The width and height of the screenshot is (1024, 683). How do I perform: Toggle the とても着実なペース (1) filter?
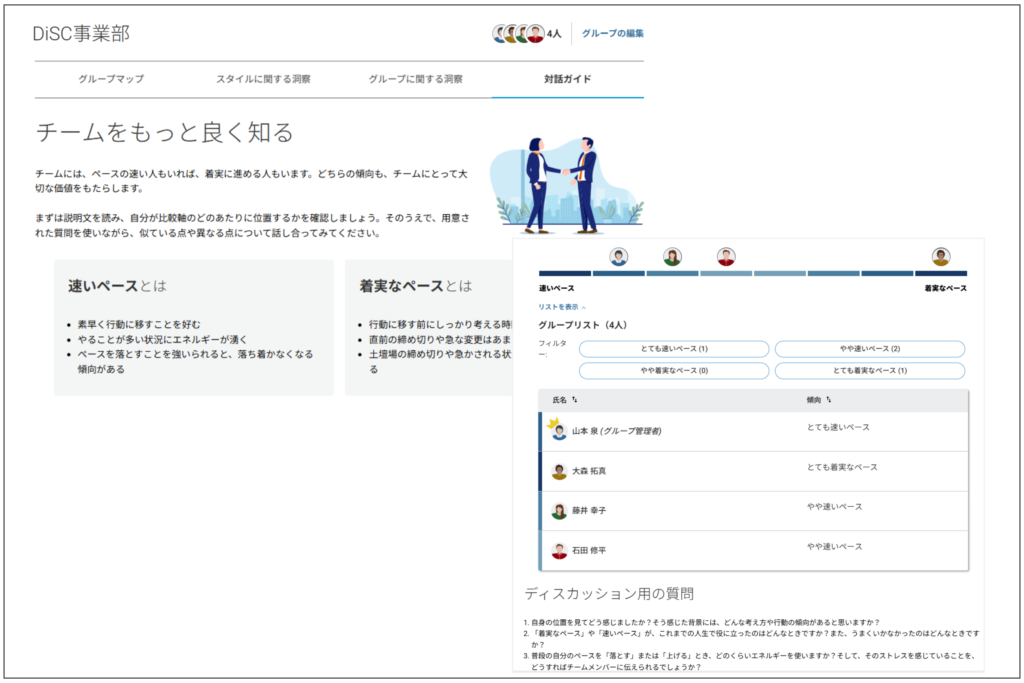(869, 371)
